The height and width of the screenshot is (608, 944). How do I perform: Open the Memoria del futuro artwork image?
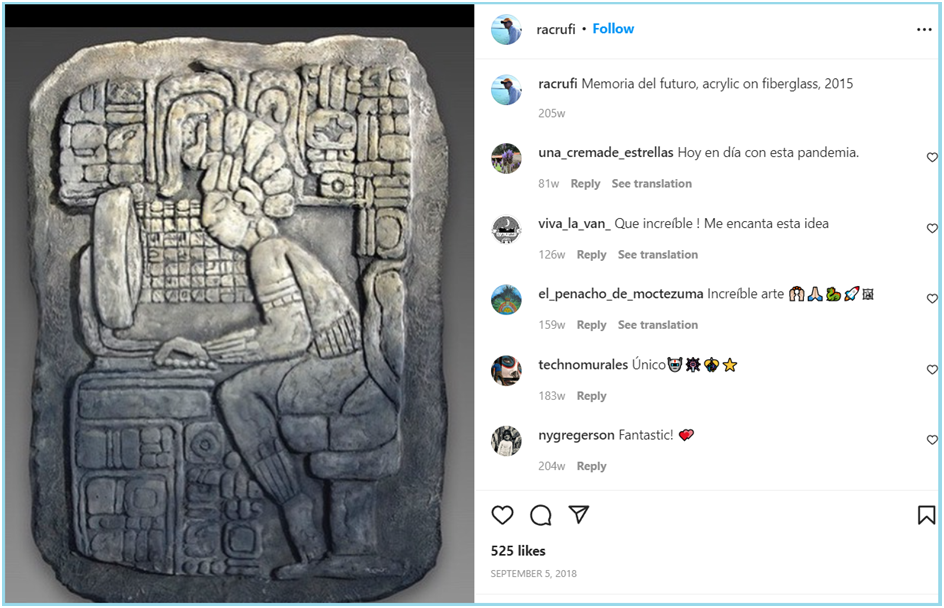coord(239,315)
